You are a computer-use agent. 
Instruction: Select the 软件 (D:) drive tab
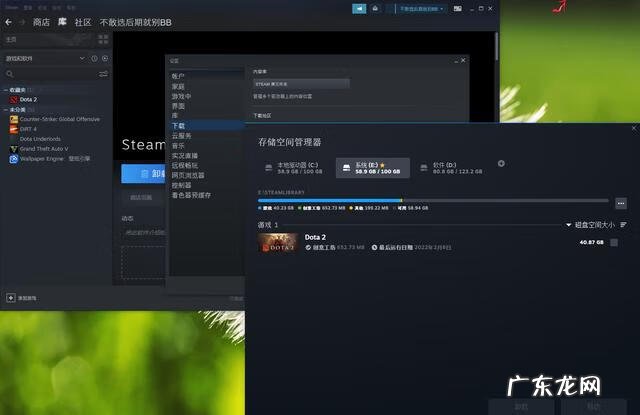[451, 168]
